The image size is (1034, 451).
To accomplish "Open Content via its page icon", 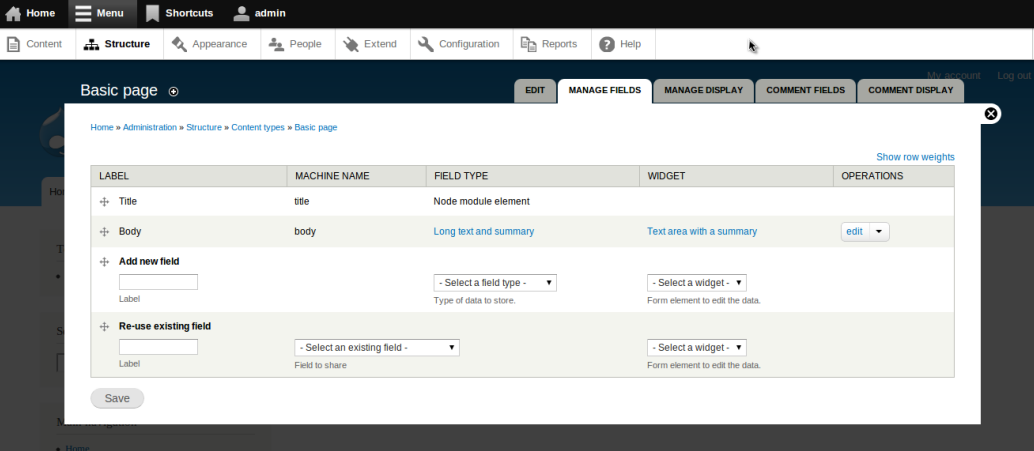I will pyautogui.click(x=13, y=44).
